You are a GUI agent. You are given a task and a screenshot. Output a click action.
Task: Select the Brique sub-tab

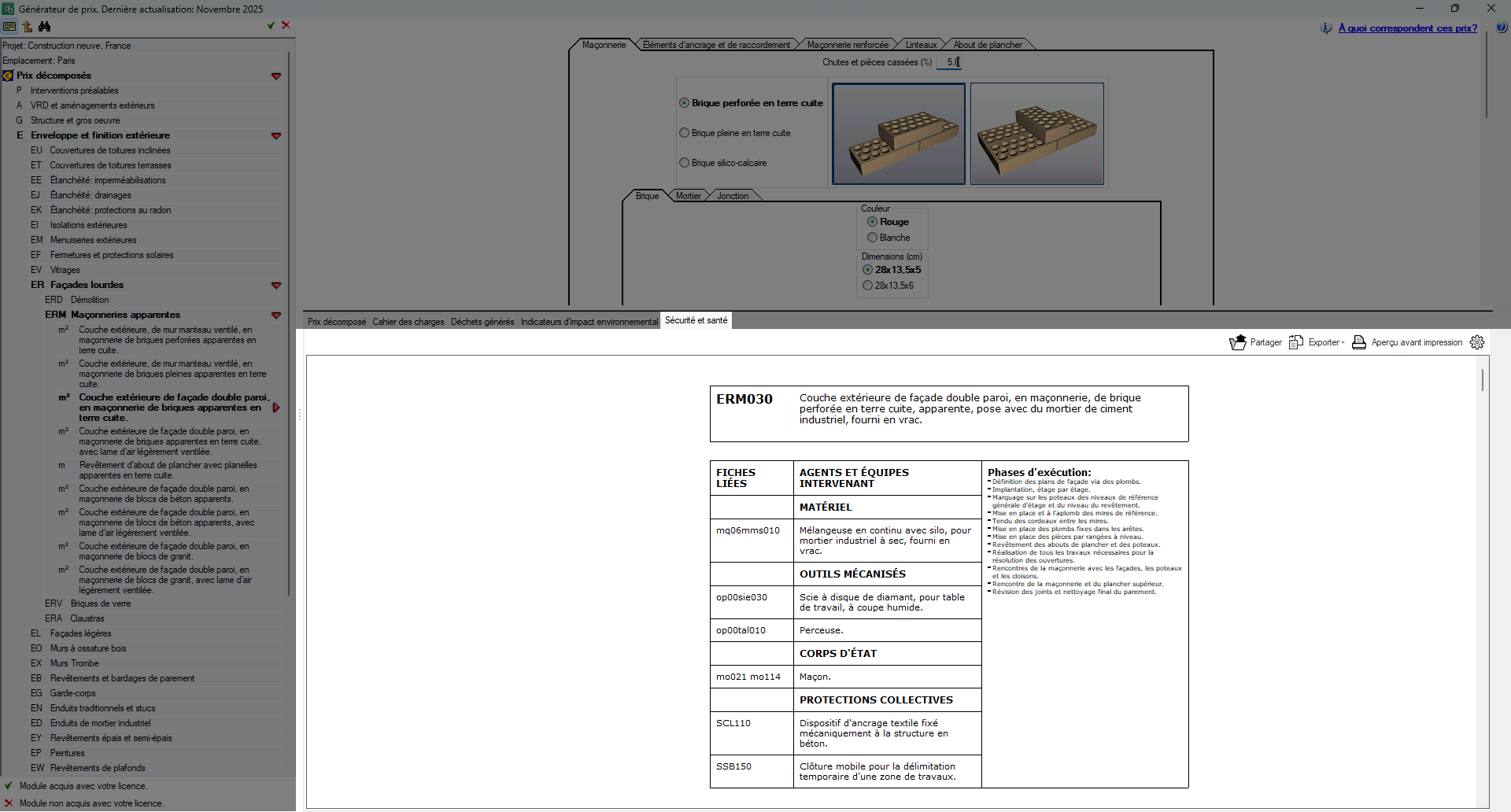pos(647,196)
